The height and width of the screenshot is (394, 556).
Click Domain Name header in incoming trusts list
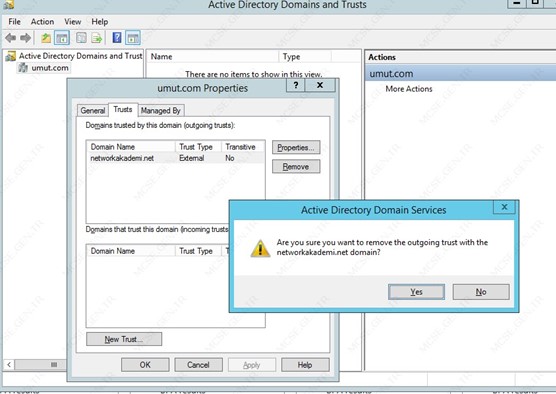click(x=131, y=251)
